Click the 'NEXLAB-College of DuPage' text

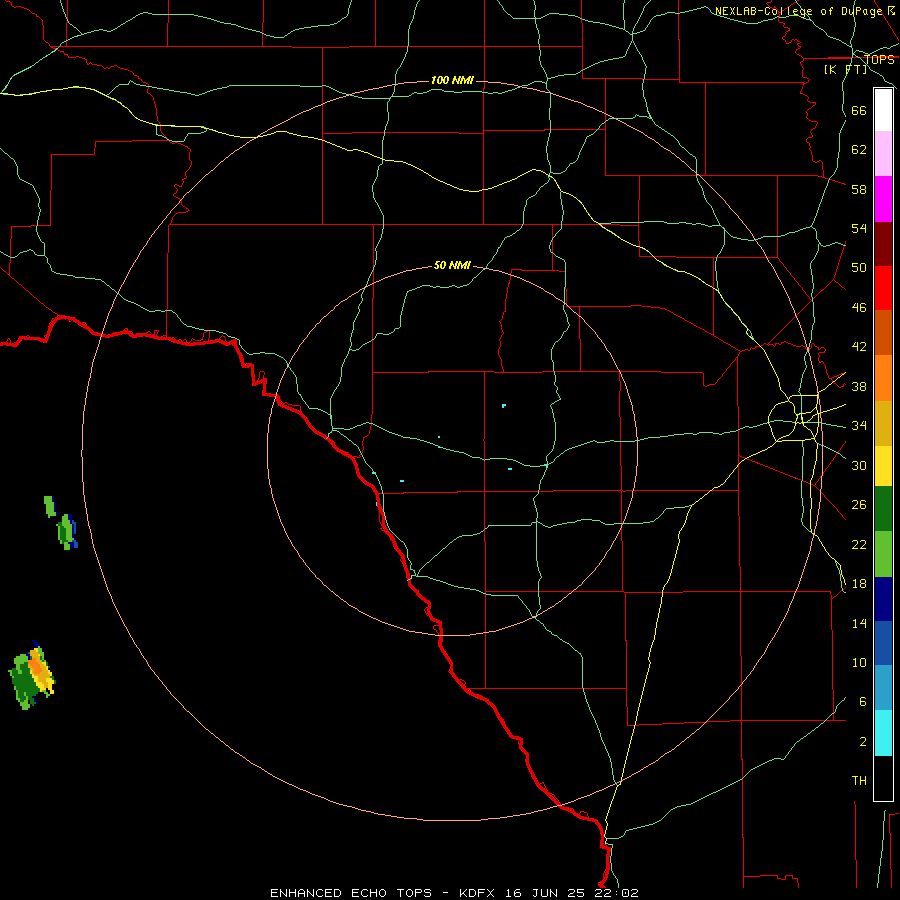point(800,11)
